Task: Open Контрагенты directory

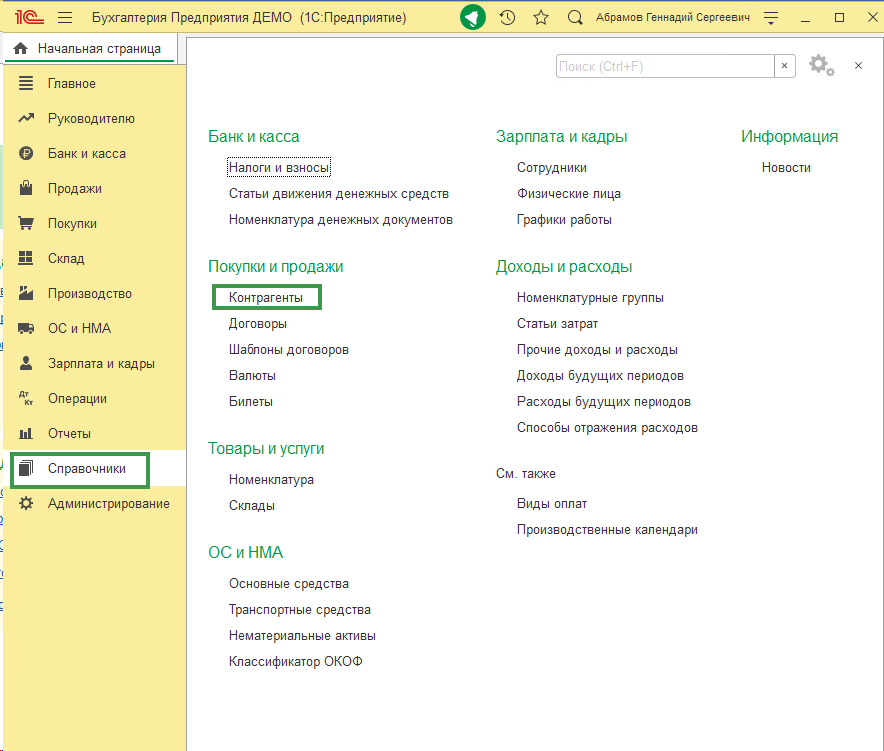Action: coord(266,297)
